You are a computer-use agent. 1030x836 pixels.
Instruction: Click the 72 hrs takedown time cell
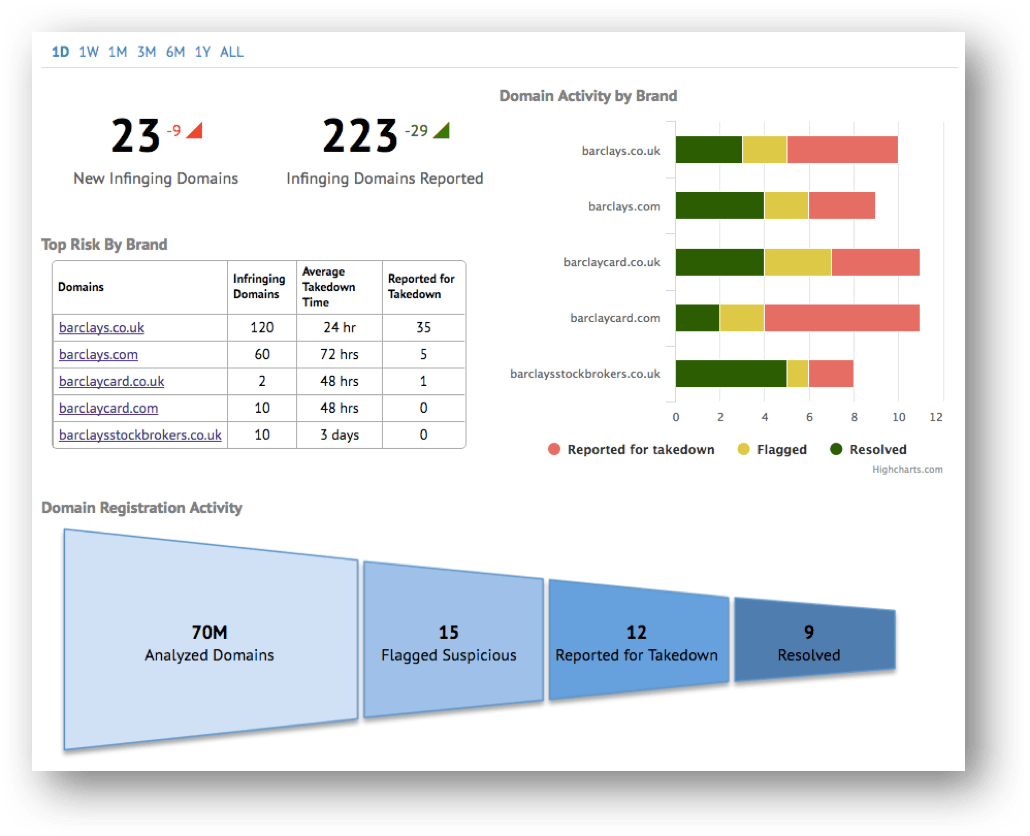[339, 354]
